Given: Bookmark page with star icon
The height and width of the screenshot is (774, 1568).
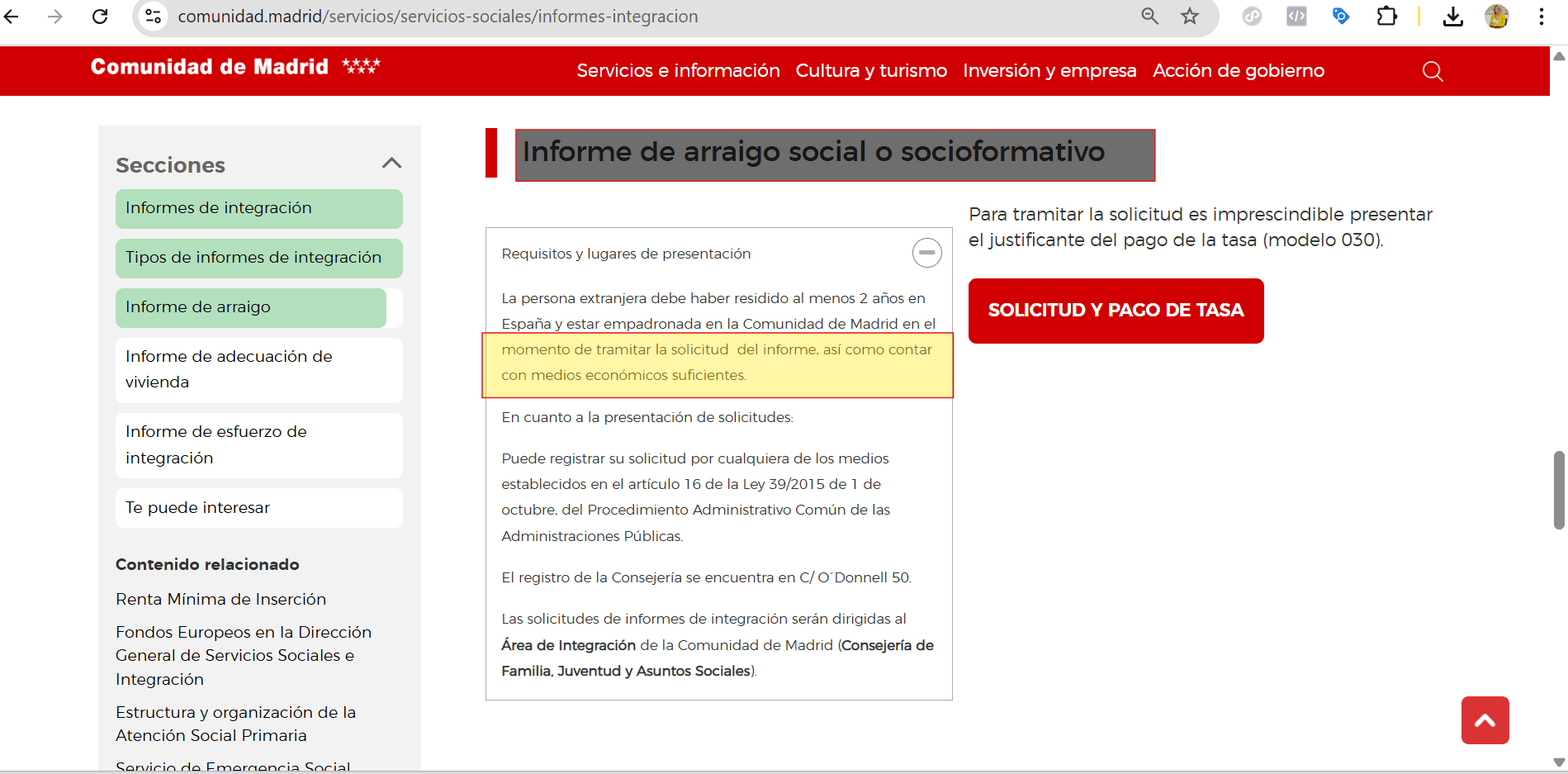Looking at the screenshot, I should [1189, 17].
